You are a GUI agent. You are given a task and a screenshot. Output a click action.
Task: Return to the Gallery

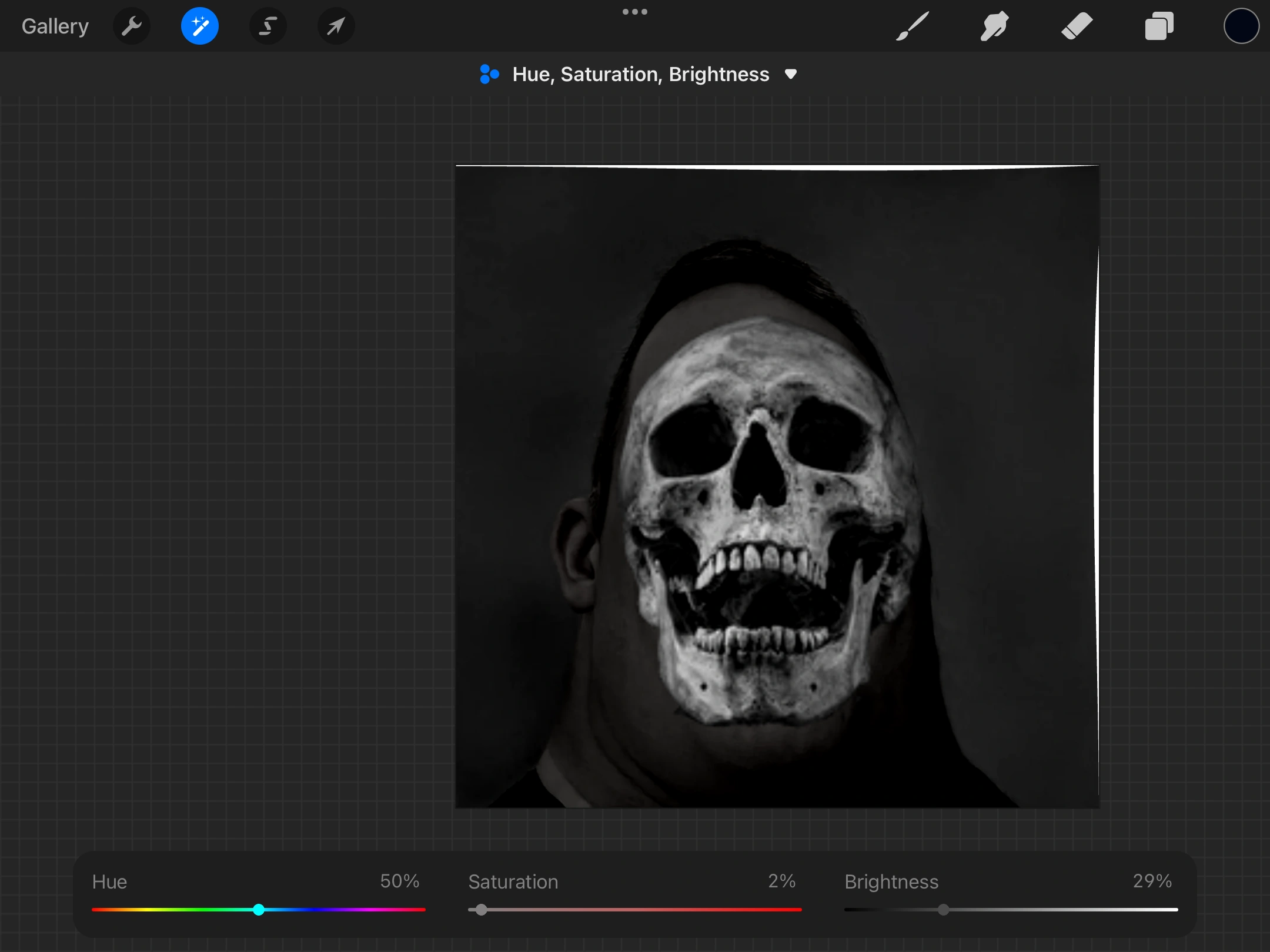[x=55, y=26]
